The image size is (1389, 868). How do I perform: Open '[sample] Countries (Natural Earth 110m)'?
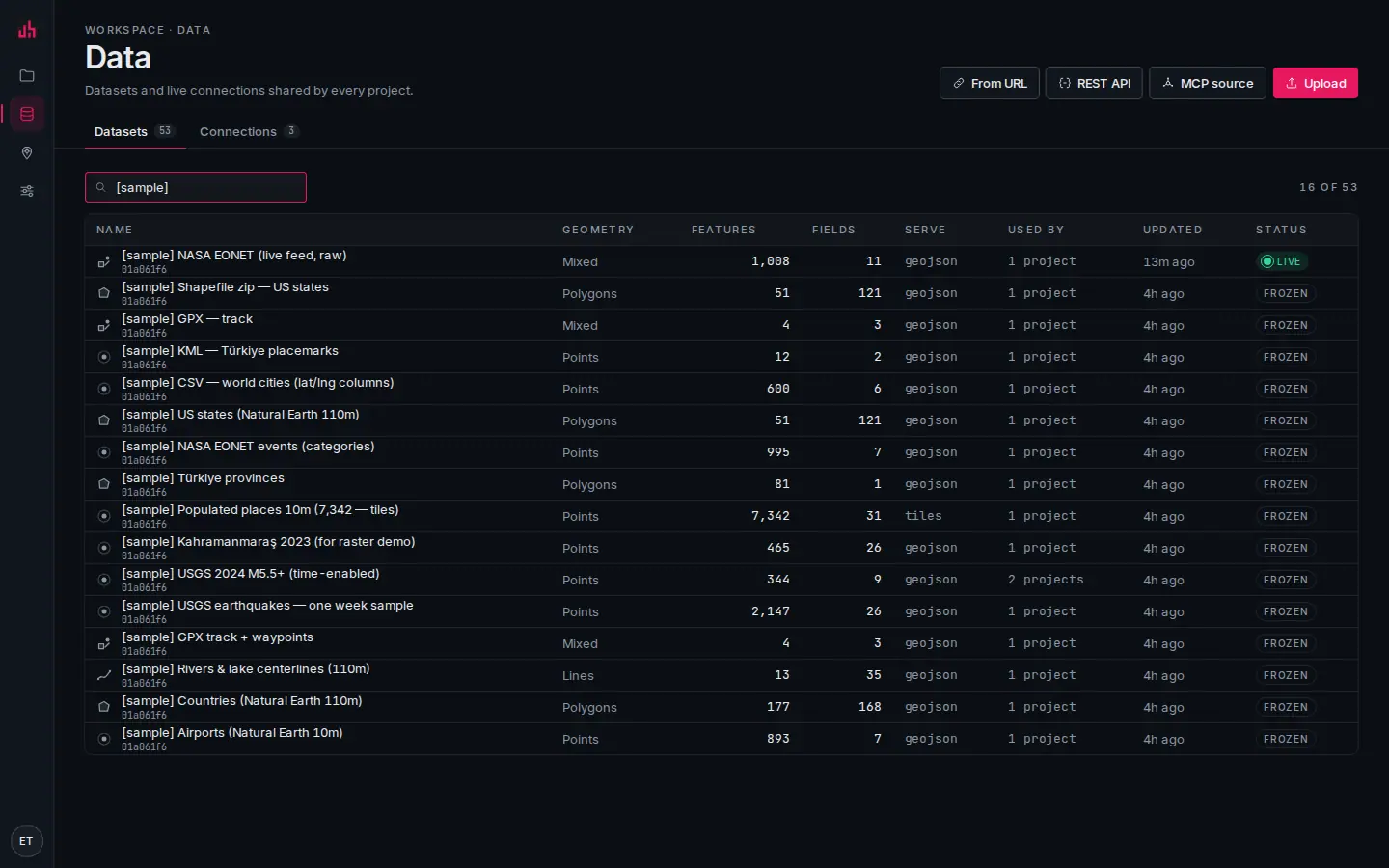[x=242, y=701]
